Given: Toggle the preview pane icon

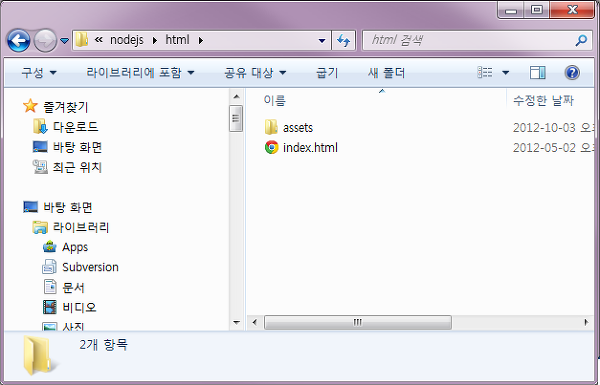Looking at the screenshot, I should click(538, 72).
